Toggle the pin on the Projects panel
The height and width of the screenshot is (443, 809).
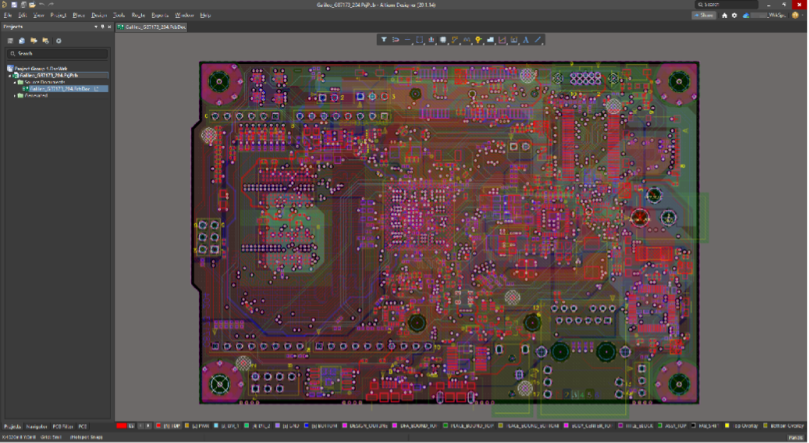pos(102,26)
